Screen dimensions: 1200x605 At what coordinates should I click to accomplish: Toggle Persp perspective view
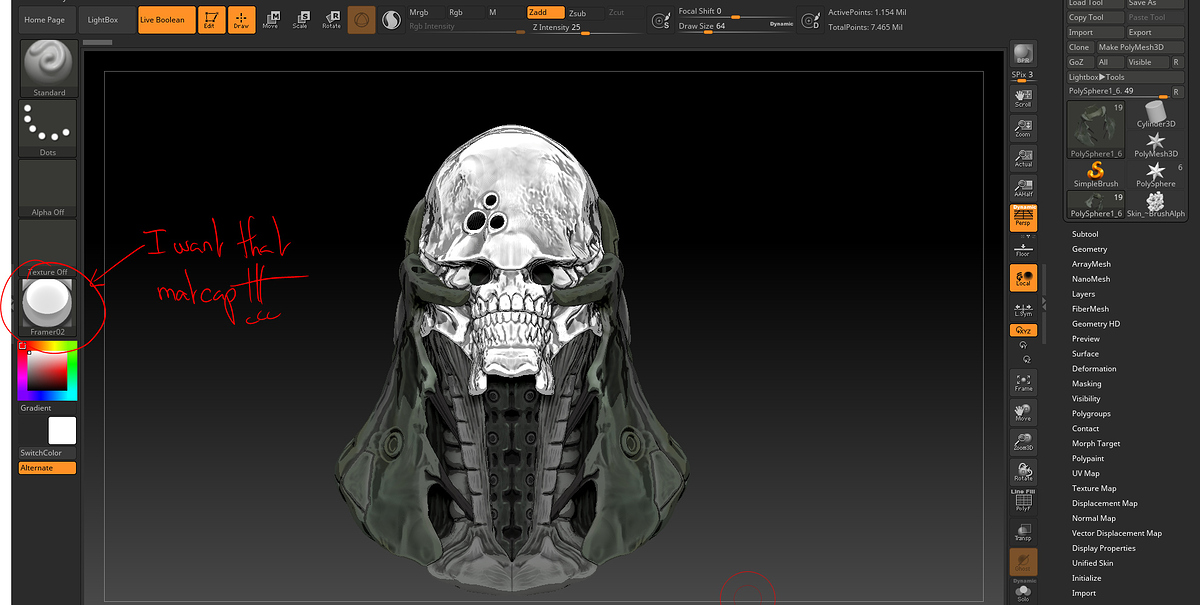click(x=1023, y=217)
